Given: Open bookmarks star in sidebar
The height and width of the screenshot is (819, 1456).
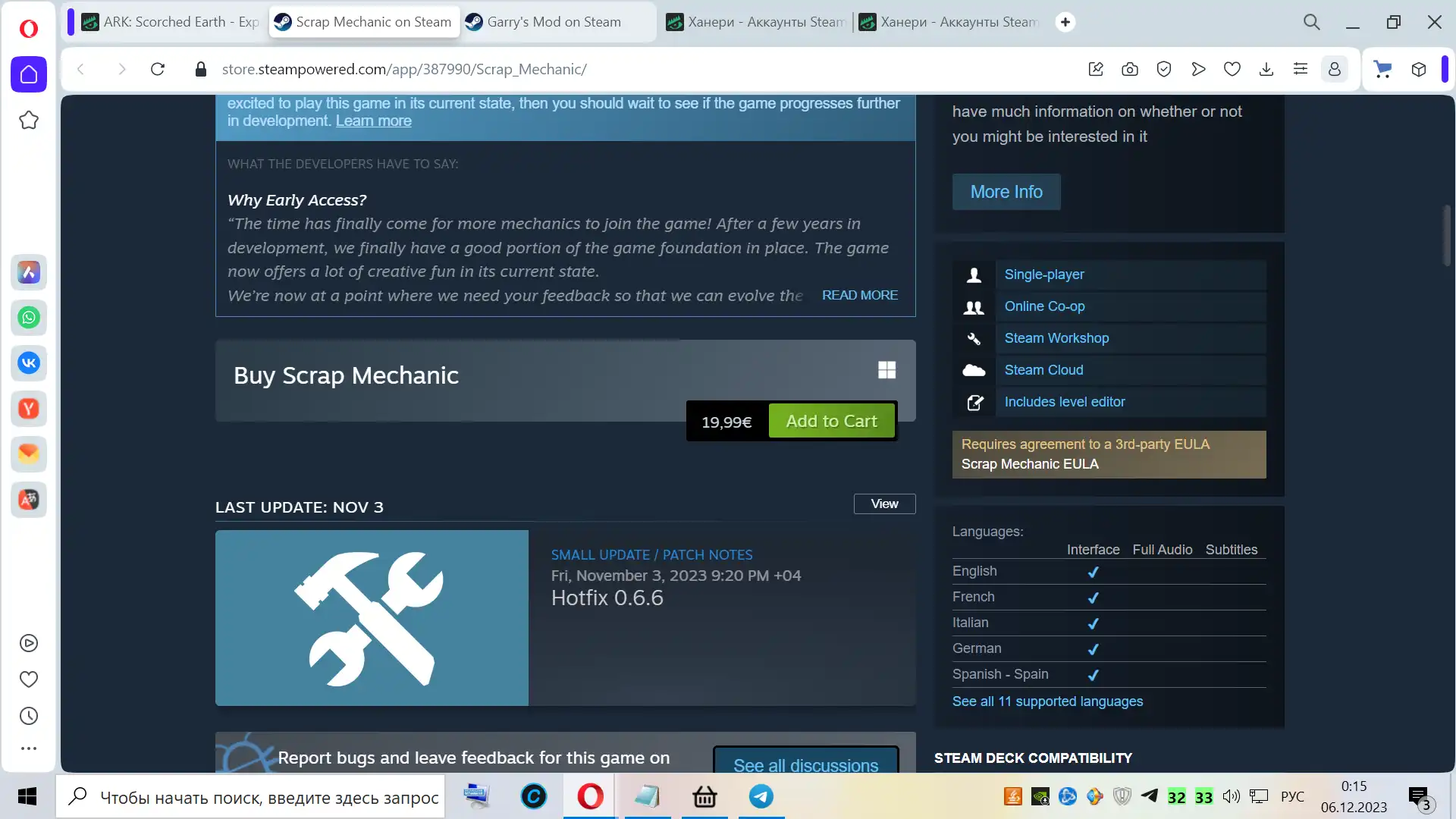Looking at the screenshot, I should click(29, 120).
